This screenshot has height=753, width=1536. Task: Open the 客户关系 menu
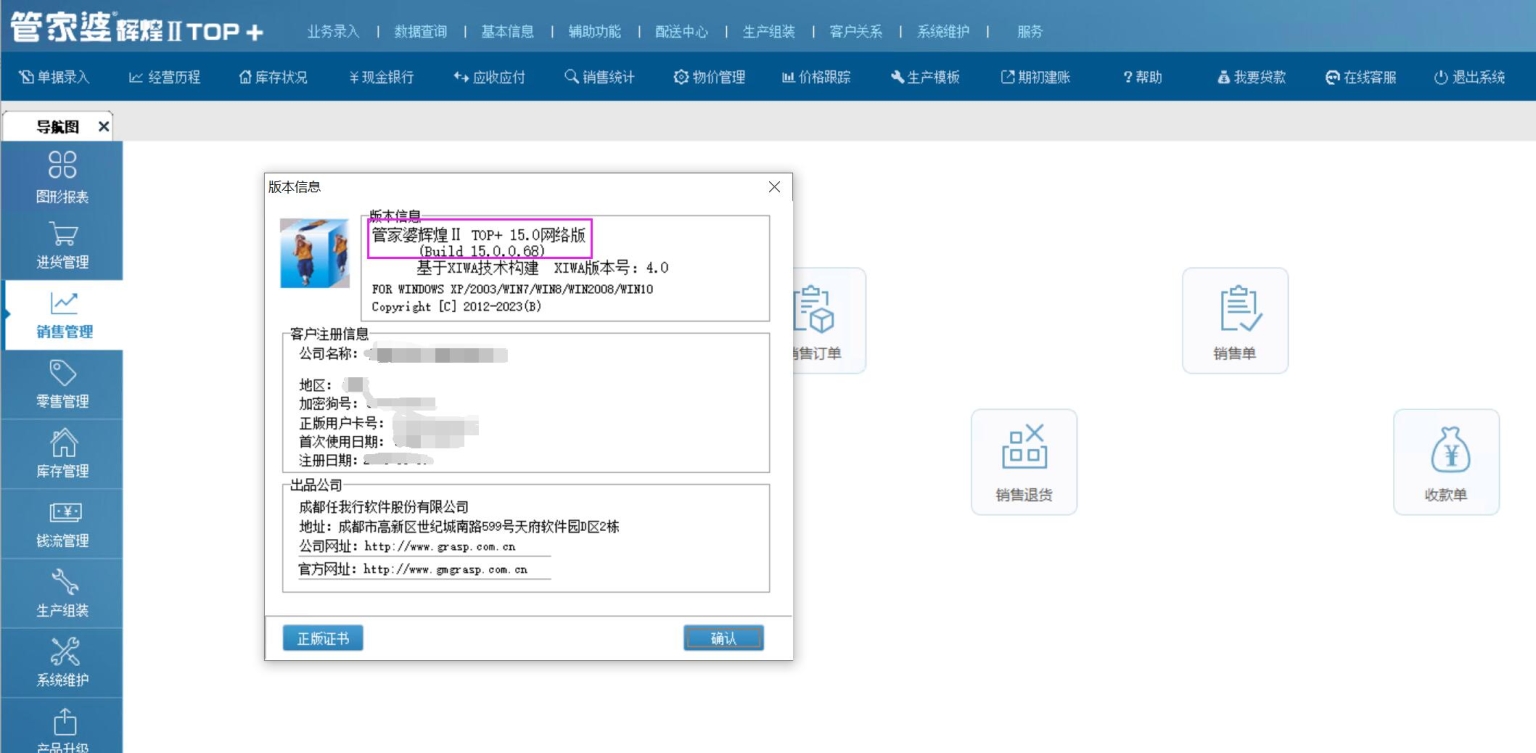[855, 31]
